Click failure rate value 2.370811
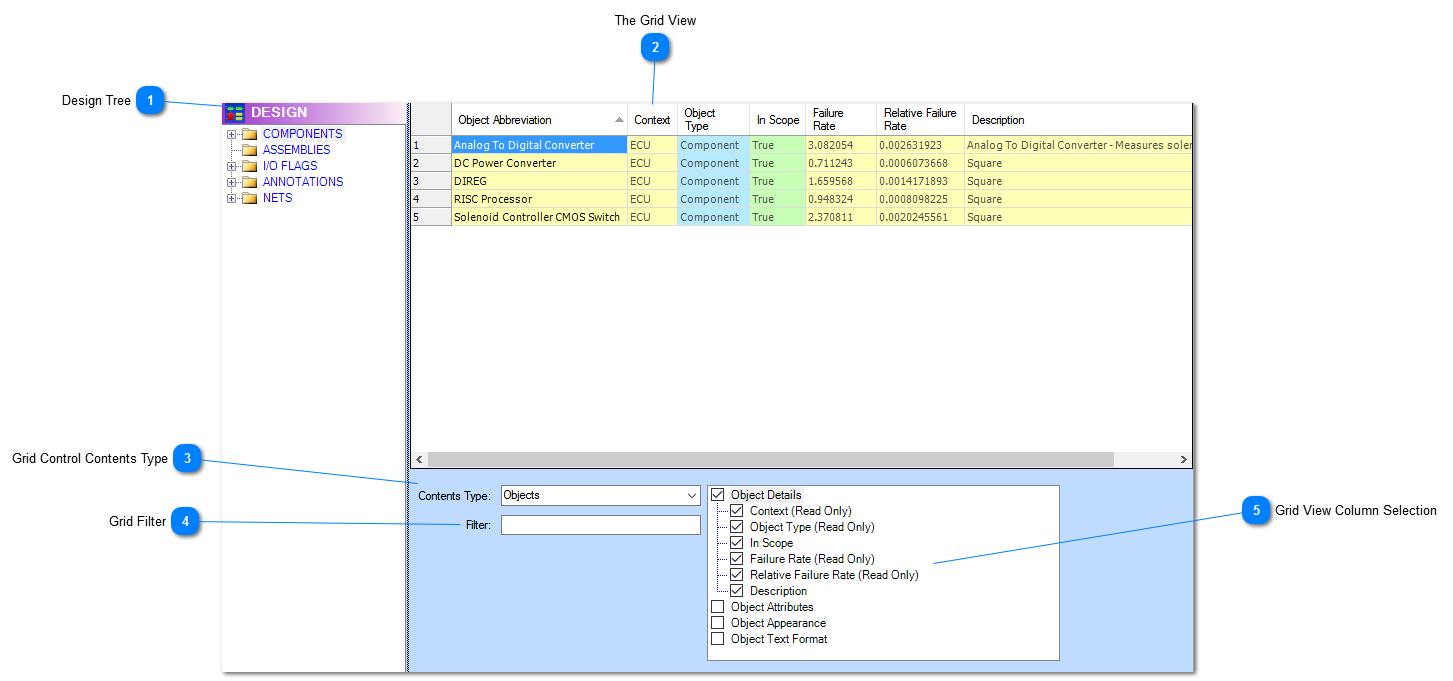Image resolution: width=1453 pixels, height=681 pixels. (841, 217)
